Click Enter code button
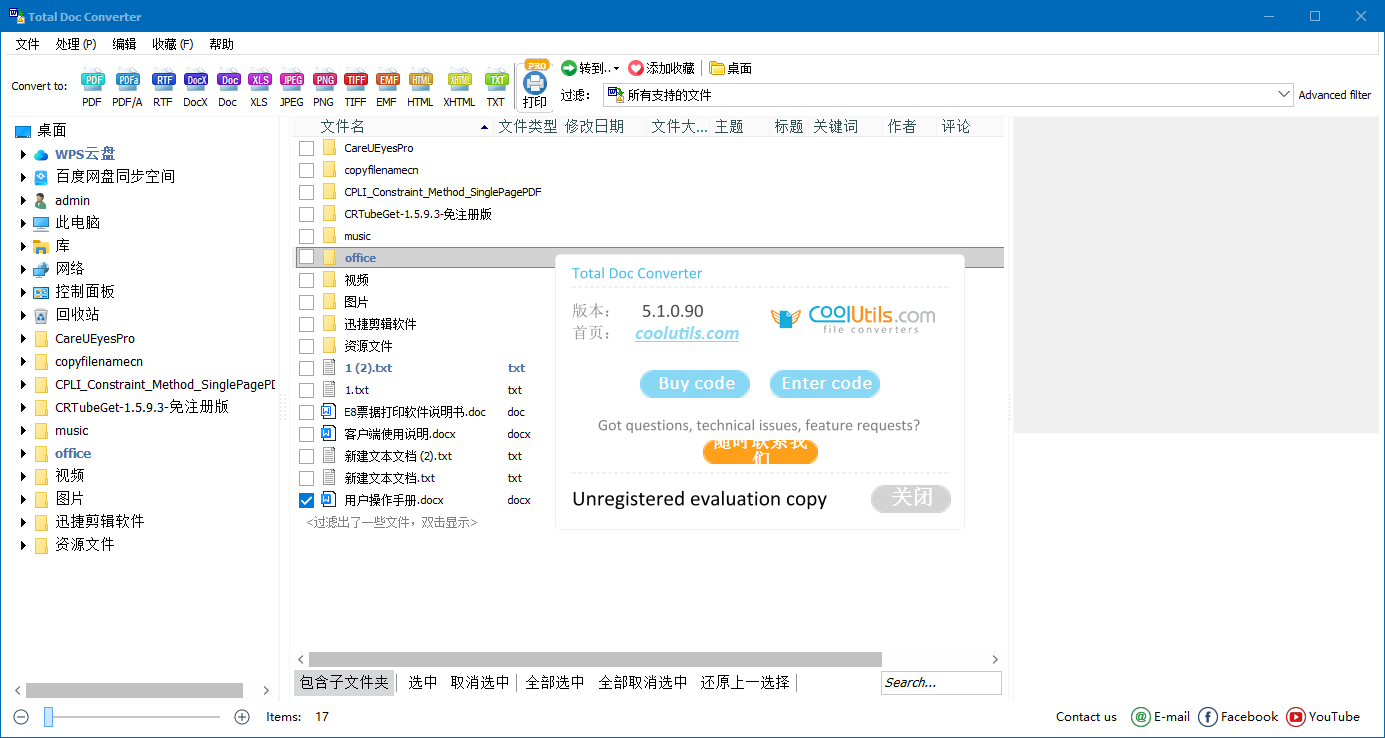The width and height of the screenshot is (1385, 738). point(825,383)
